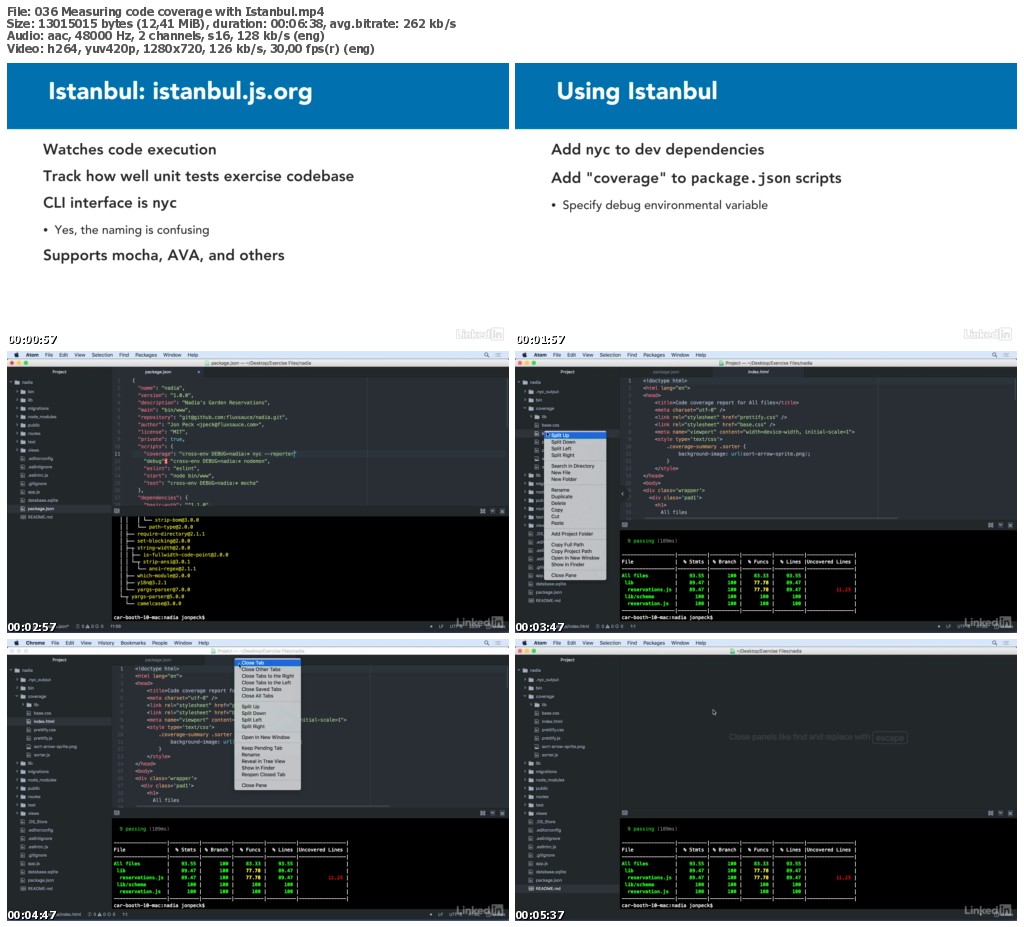Maximize the terminal panel in the 00:05:37 frame

tap(991, 813)
